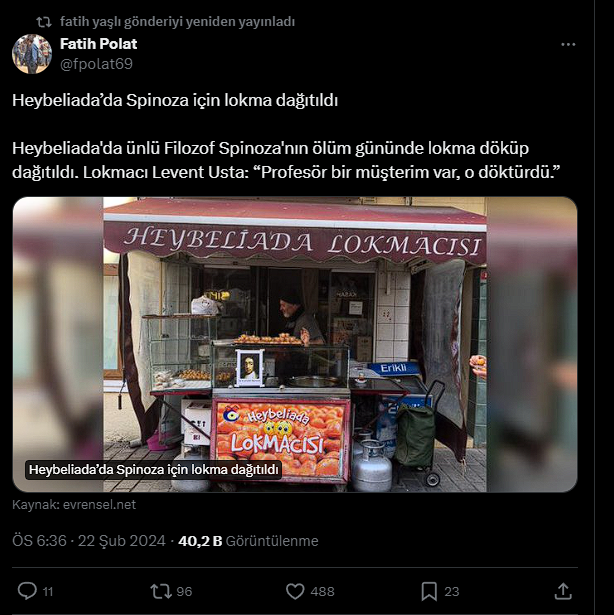Screen dimensions: 614x615
Task: Click the image caption about Spinoza lokma
Action: [x=153, y=469]
